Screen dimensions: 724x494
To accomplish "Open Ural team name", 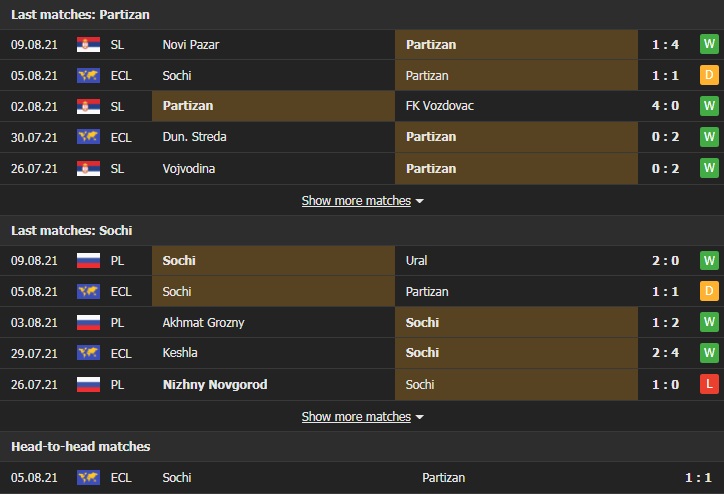I will point(416,260).
